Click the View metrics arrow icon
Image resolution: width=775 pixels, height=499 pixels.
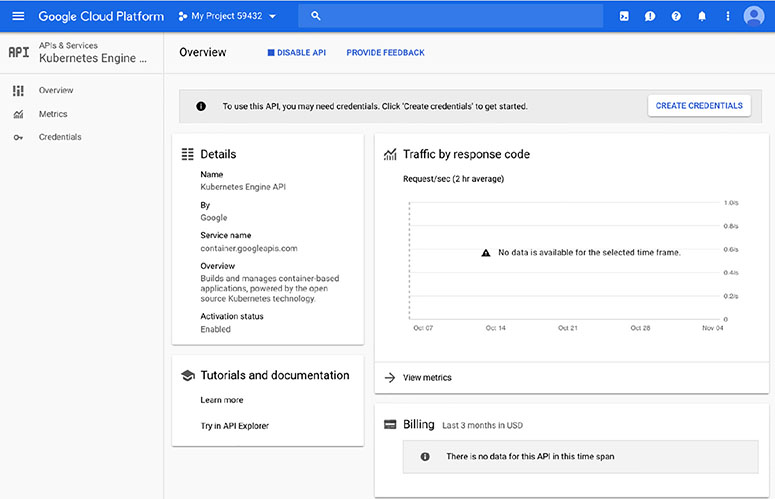click(x=390, y=377)
